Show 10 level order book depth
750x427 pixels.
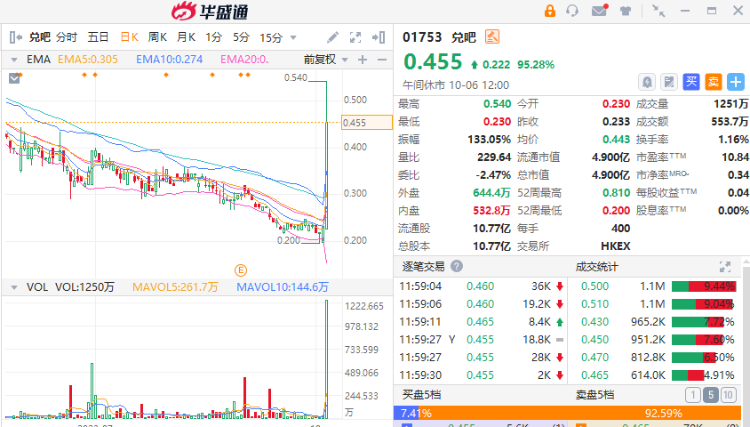tap(728, 395)
